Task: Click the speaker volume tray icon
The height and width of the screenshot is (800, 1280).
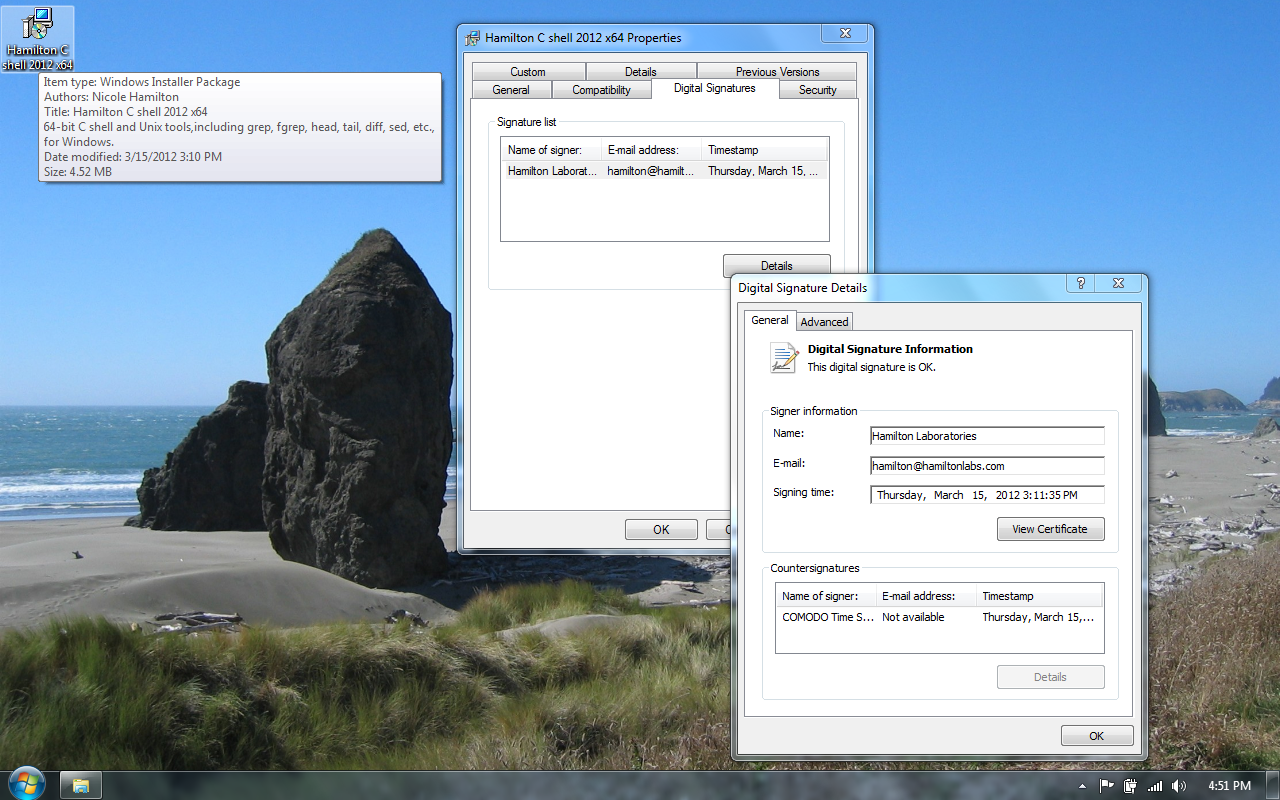Action: point(1179,786)
